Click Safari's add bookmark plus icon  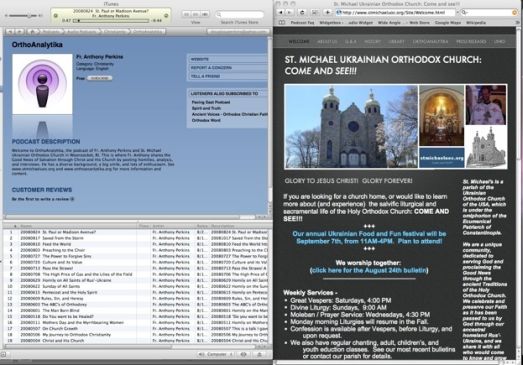pos(328,12)
